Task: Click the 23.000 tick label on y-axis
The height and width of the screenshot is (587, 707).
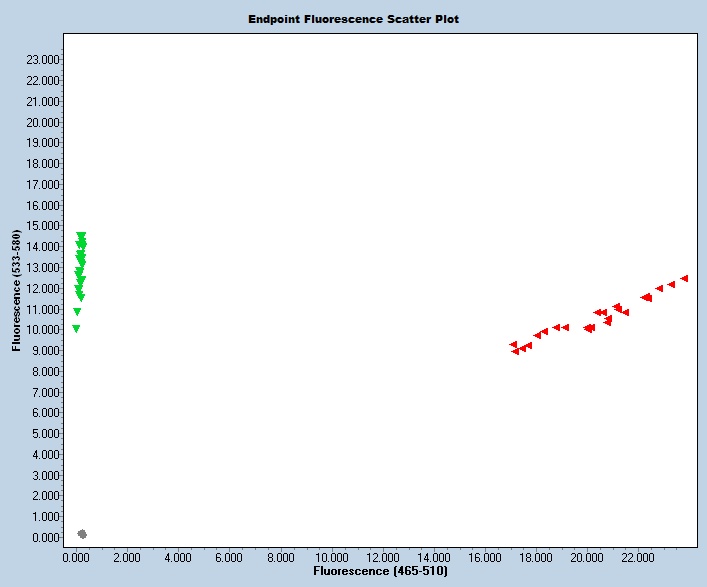Action: point(44,59)
